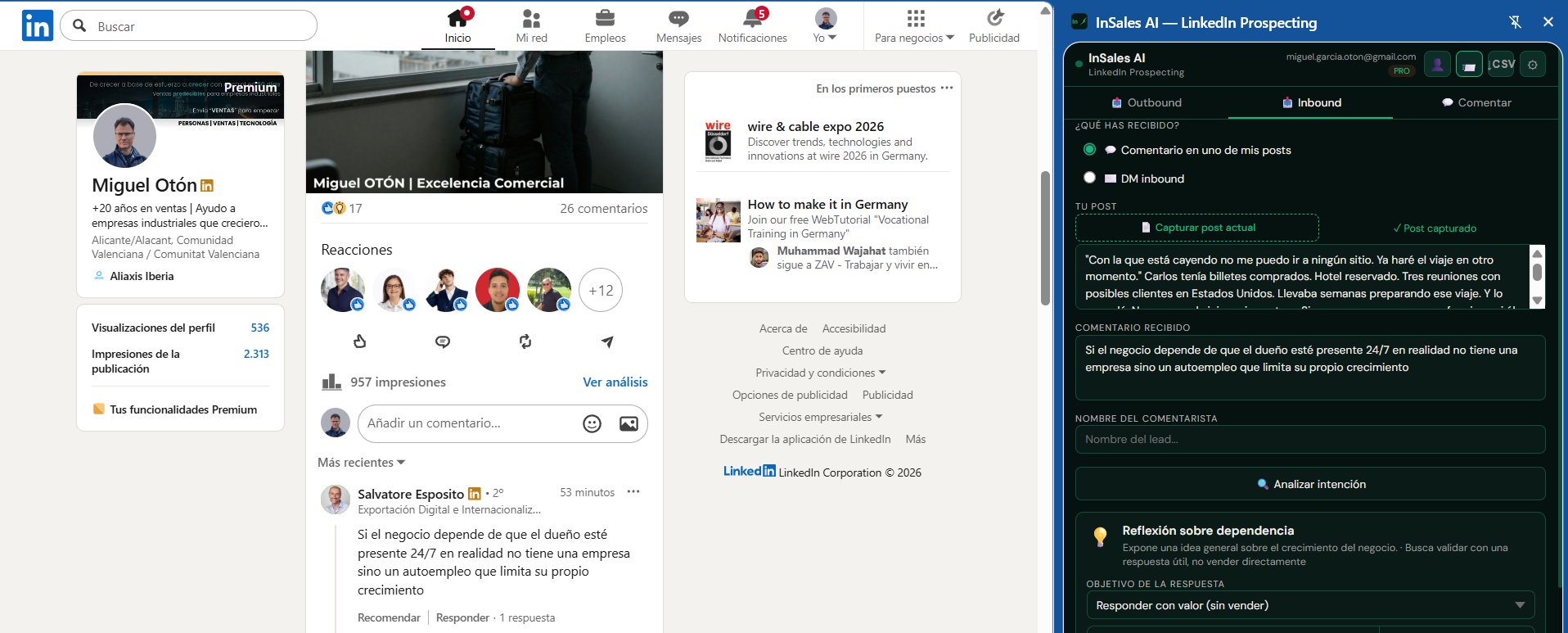Image resolution: width=1568 pixels, height=633 pixels.
Task: Click the send paper-plane icon
Action: (607, 341)
